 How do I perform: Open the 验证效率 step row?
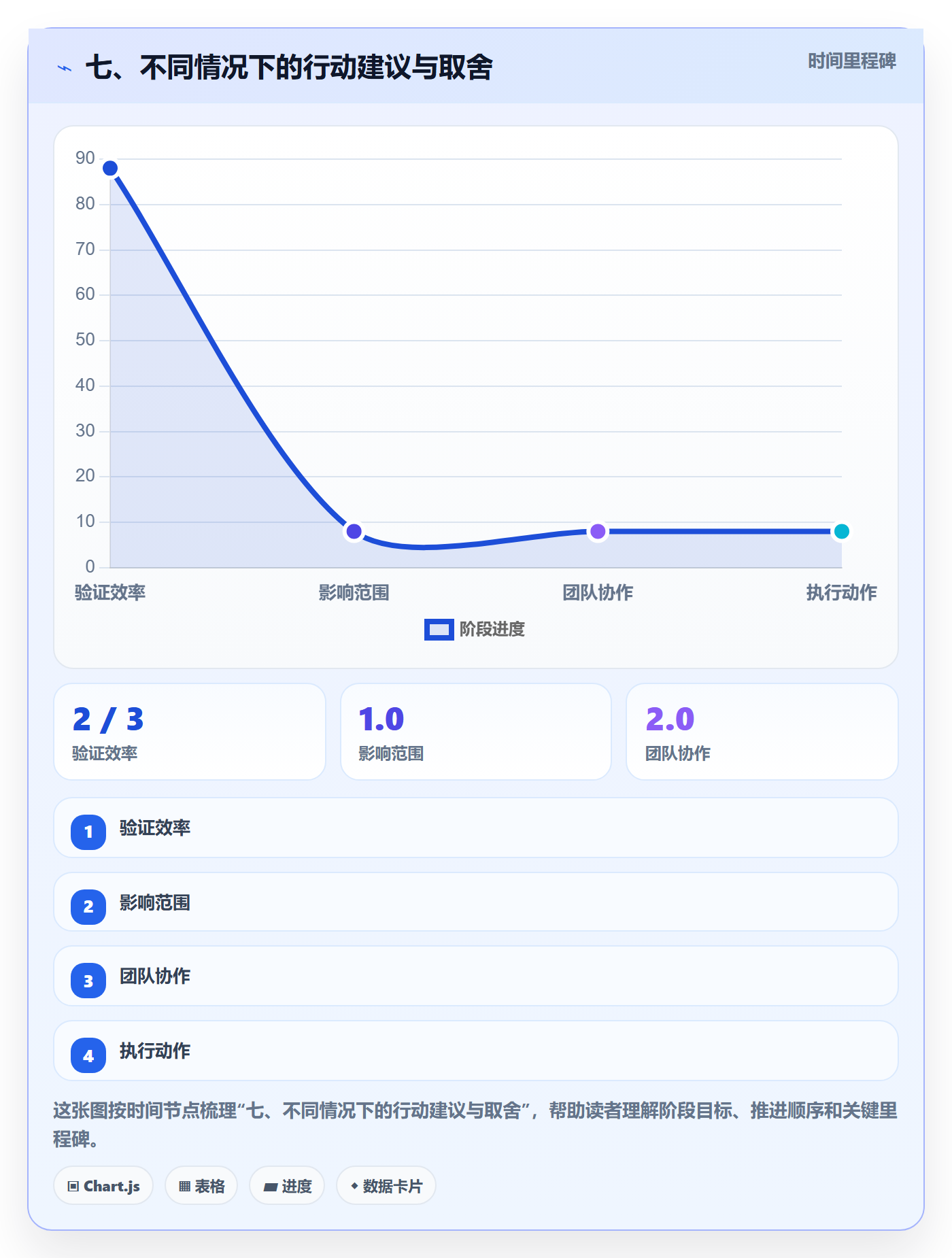[x=476, y=828]
